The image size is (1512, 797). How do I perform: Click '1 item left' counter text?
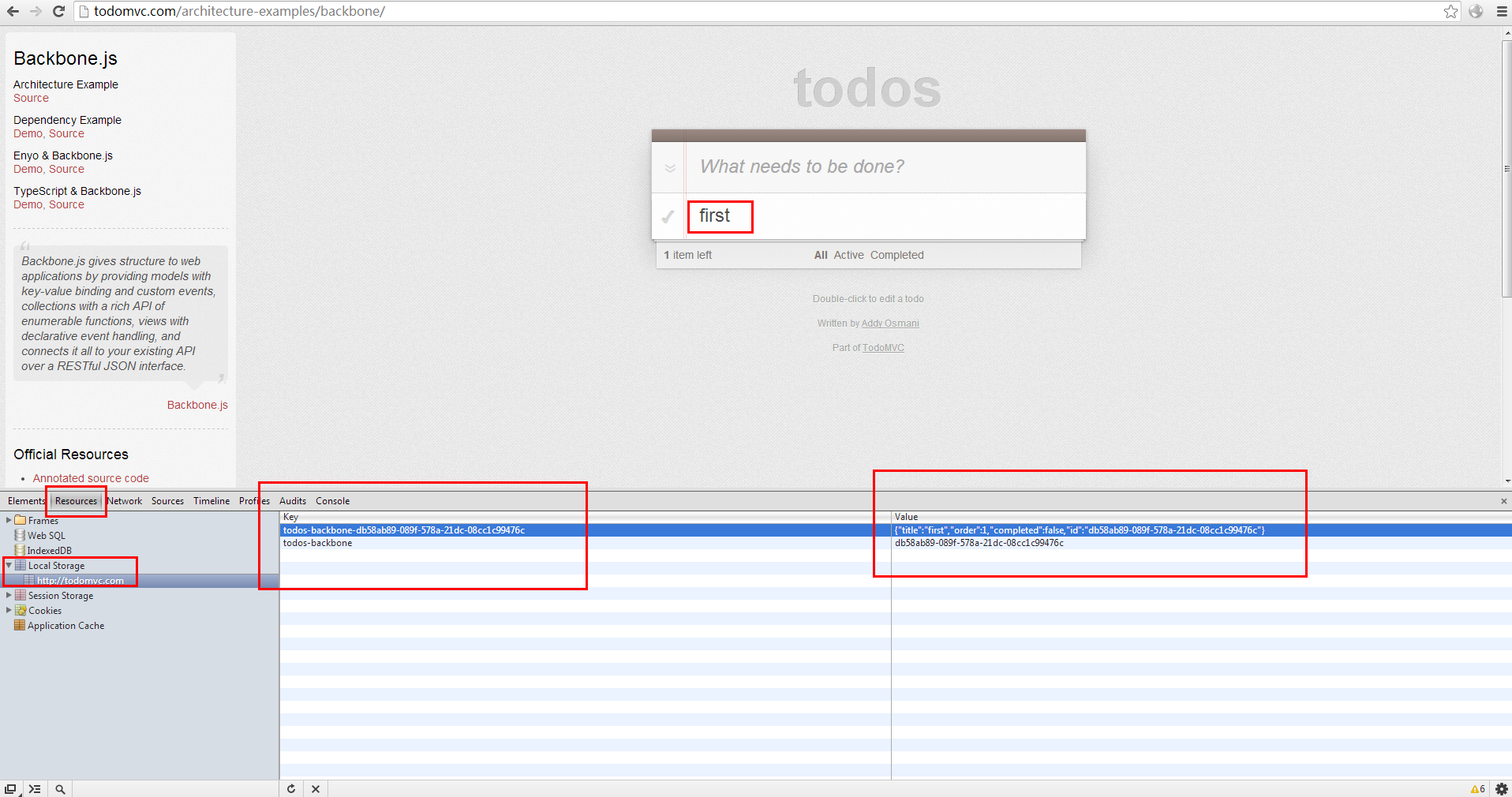(687, 255)
